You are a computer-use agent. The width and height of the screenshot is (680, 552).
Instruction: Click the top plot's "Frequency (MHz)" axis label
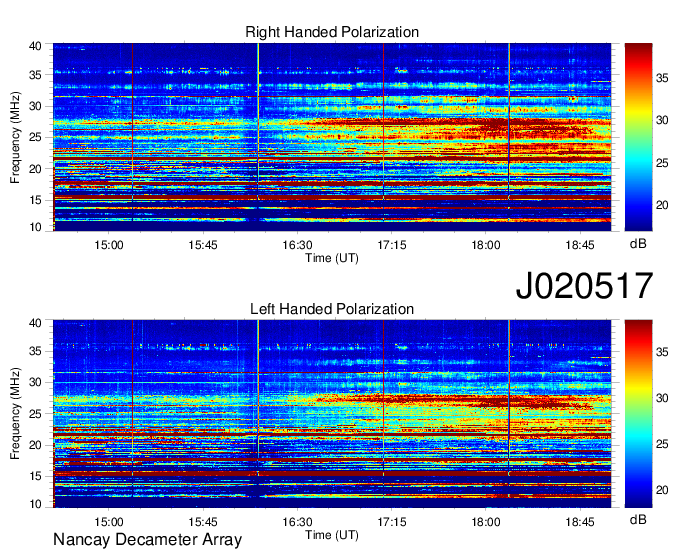[x=15, y=137]
